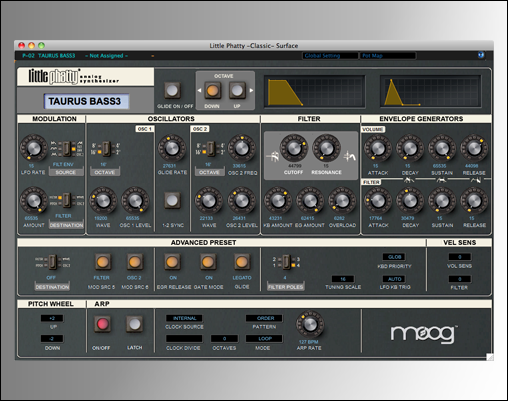This screenshot has width=508, height=401.
Task: Toggle the Arp On/Off button
Action: [102, 324]
